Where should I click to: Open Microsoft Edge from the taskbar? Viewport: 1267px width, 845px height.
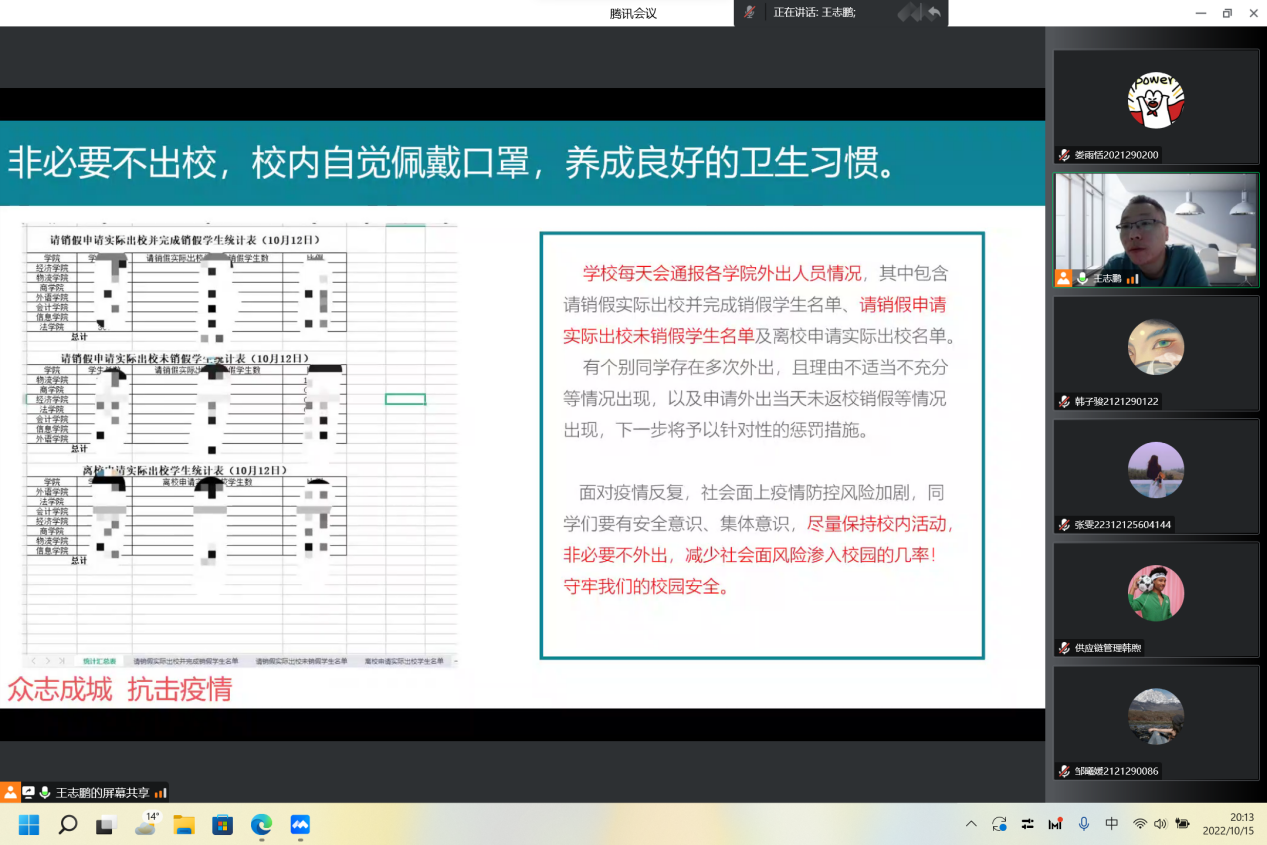[261, 825]
